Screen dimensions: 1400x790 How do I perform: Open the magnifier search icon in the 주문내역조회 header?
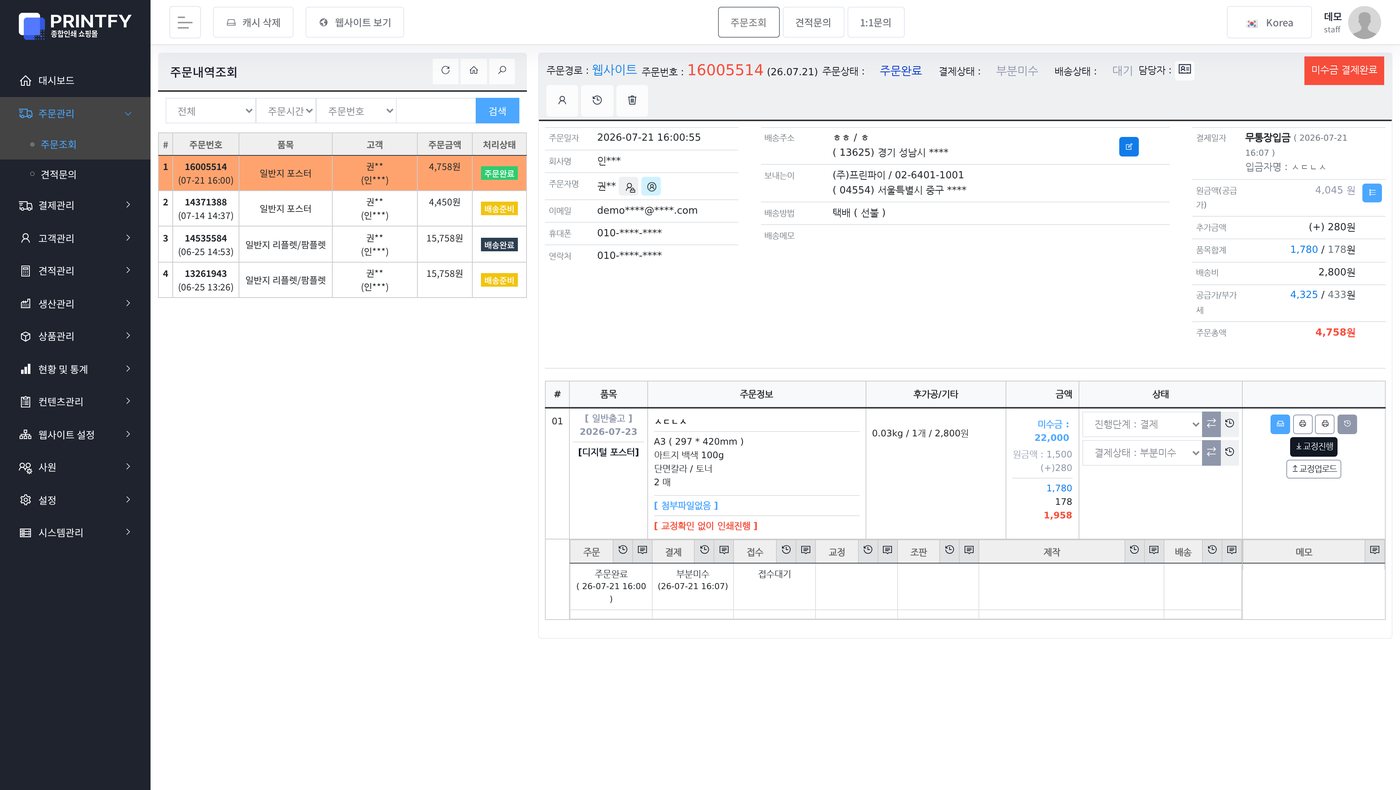[x=502, y=71]
